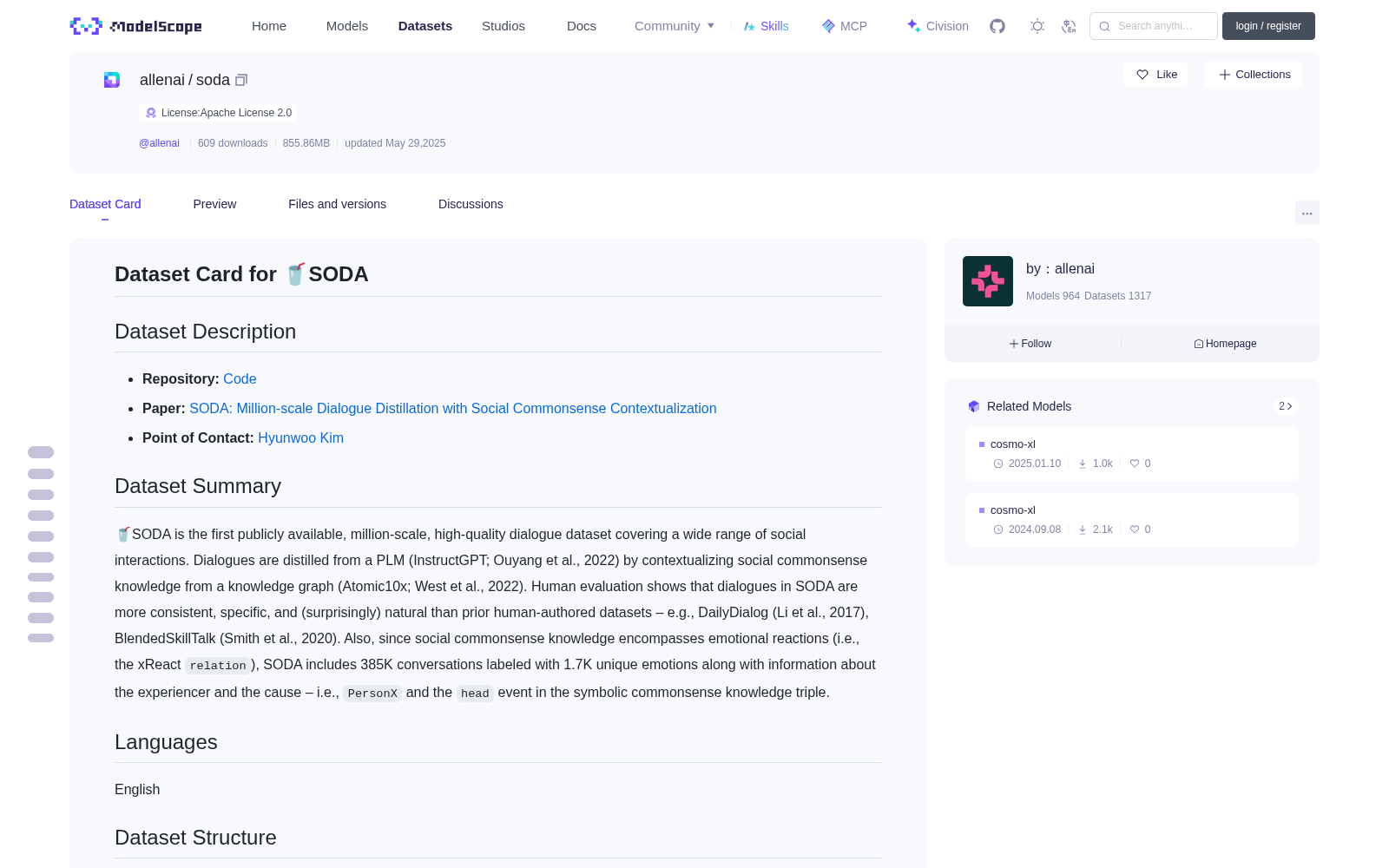Switch to the Preview tab
This screenshot has width=1389, height=868.
coord(214,204)
